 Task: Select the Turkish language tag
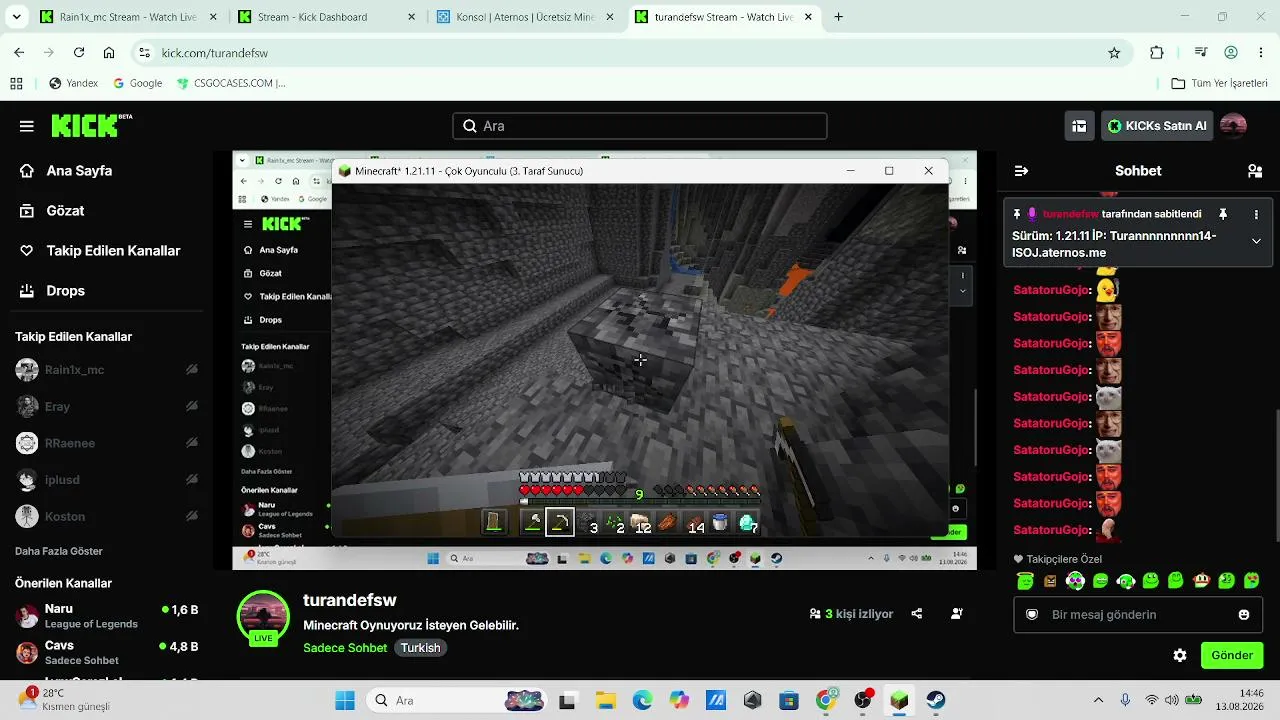click(x=420, y=648)
